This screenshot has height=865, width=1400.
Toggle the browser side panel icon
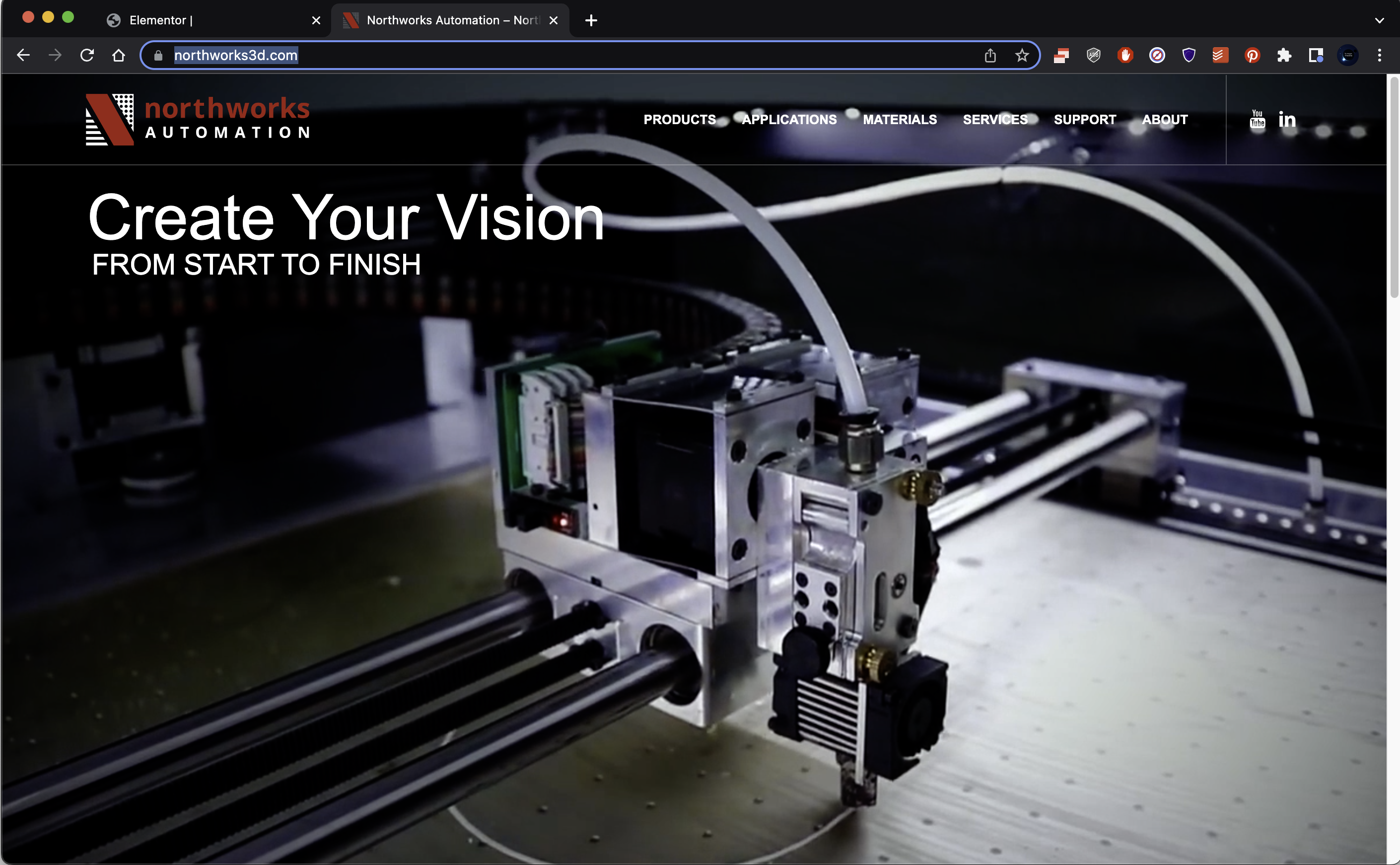coord(1316,56)
